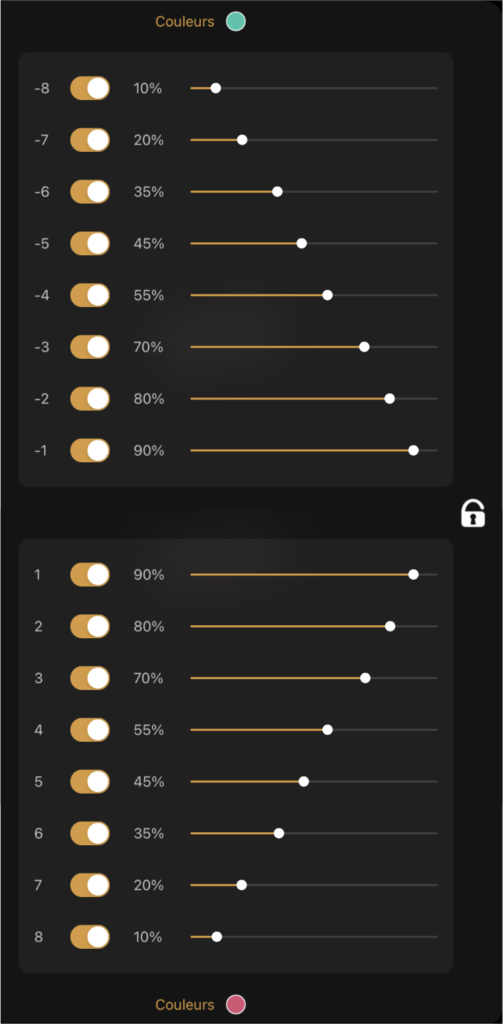This screenshot has height=1024, width=503.
Task: Click the bottom Couleurs label
Action: point(185,1004)
